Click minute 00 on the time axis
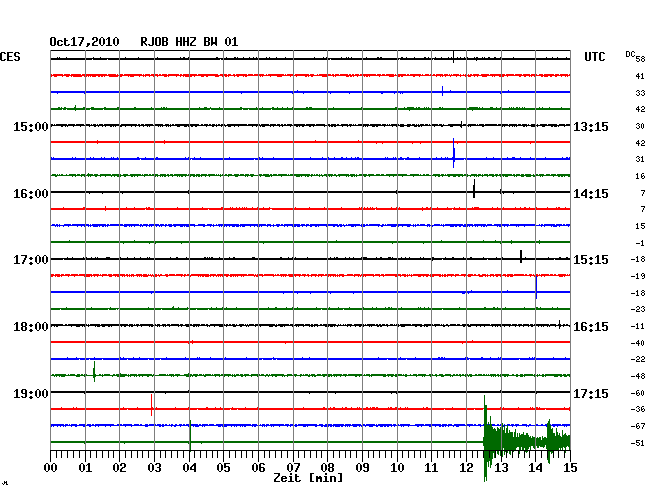 click(x=51, y=468)
